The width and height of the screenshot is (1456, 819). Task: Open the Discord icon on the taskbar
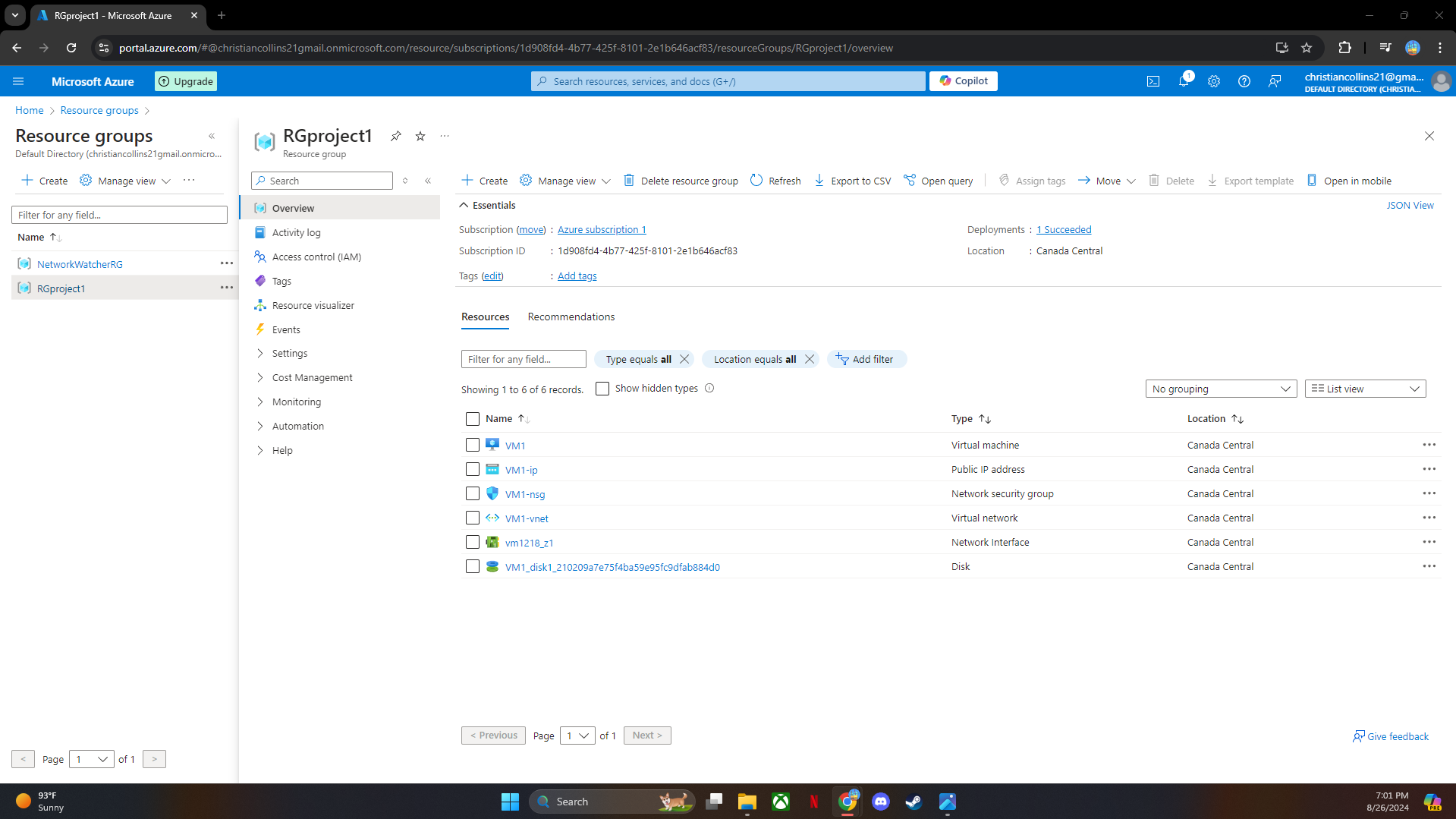pos(880,801)
